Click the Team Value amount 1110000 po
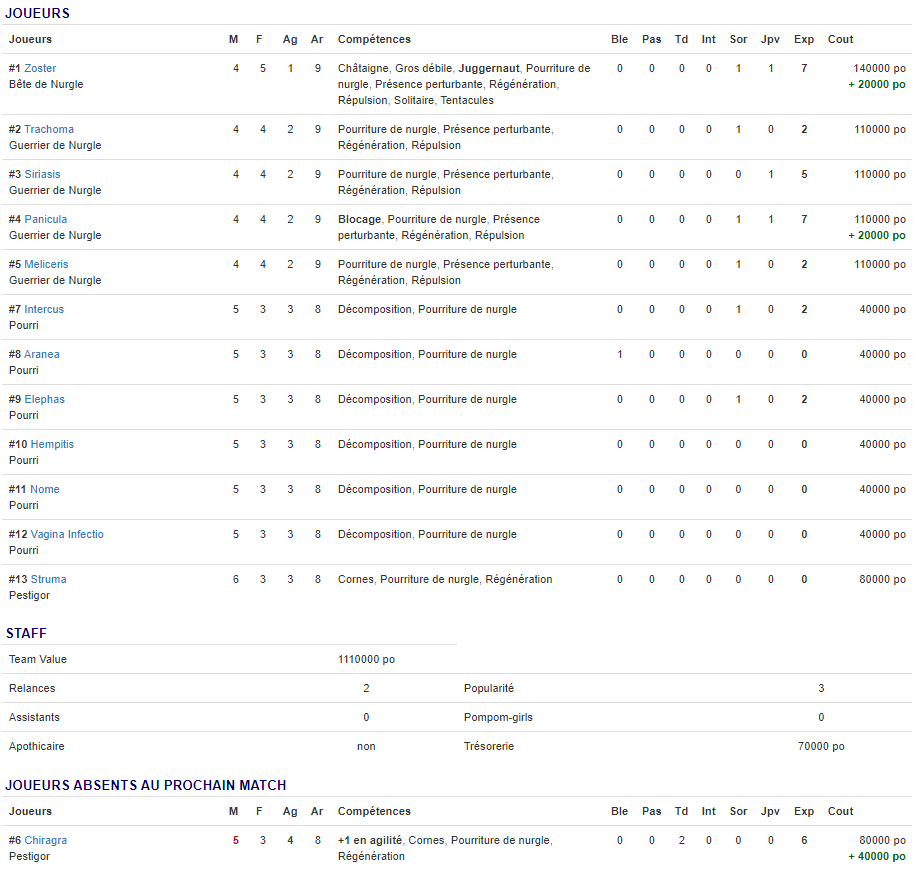922x873 pixels. (366, 659)
